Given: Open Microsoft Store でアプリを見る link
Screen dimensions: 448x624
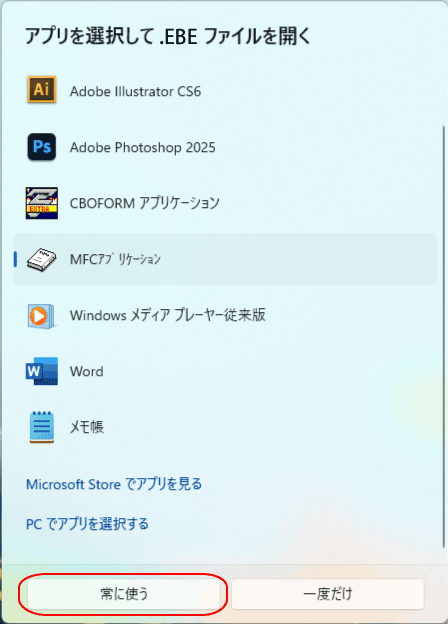Looking at the screenshot, I should 114,484.
